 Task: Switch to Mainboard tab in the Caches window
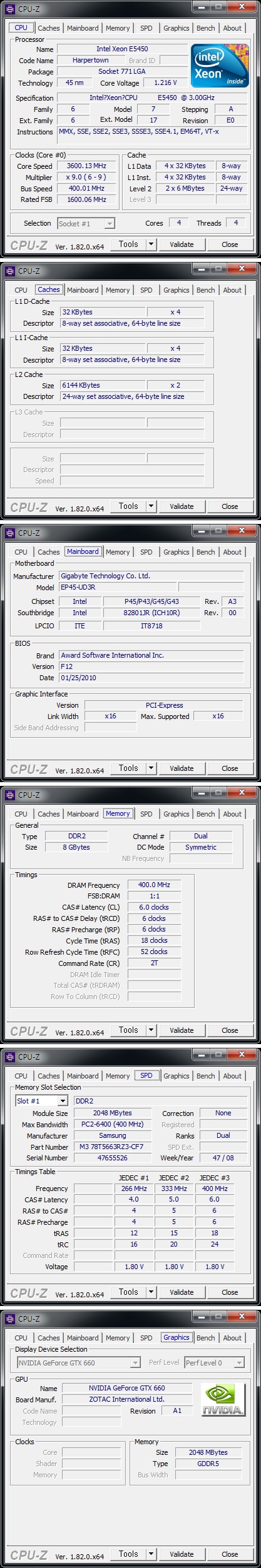pos(83,290)
